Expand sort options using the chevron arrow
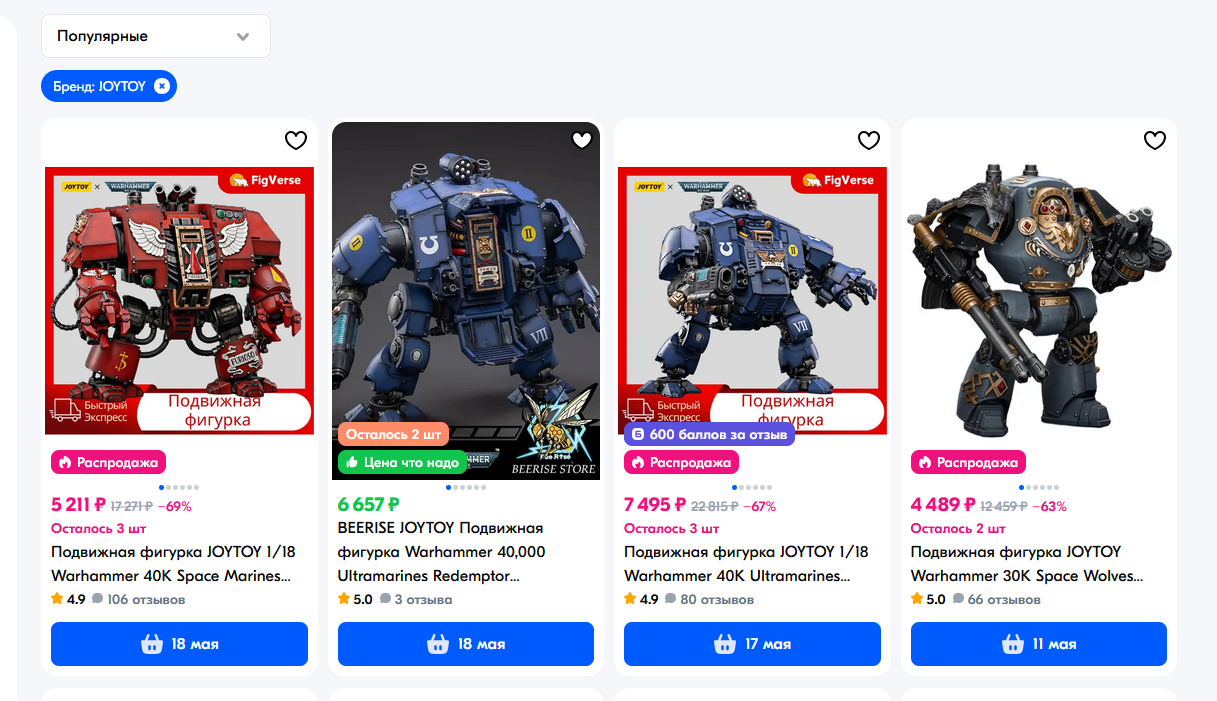 [243, 36]
